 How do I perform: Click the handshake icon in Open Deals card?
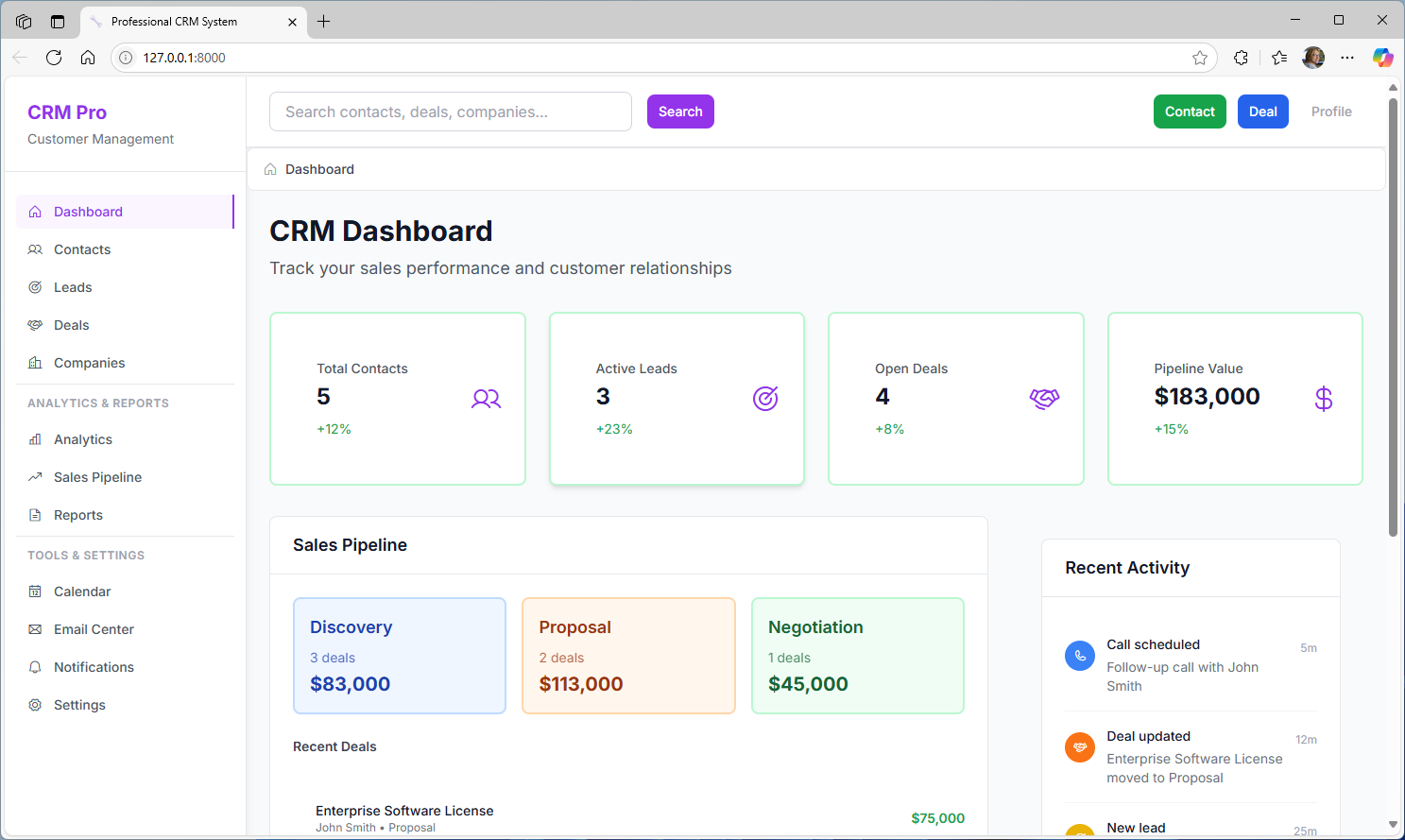coord(1044,399)
